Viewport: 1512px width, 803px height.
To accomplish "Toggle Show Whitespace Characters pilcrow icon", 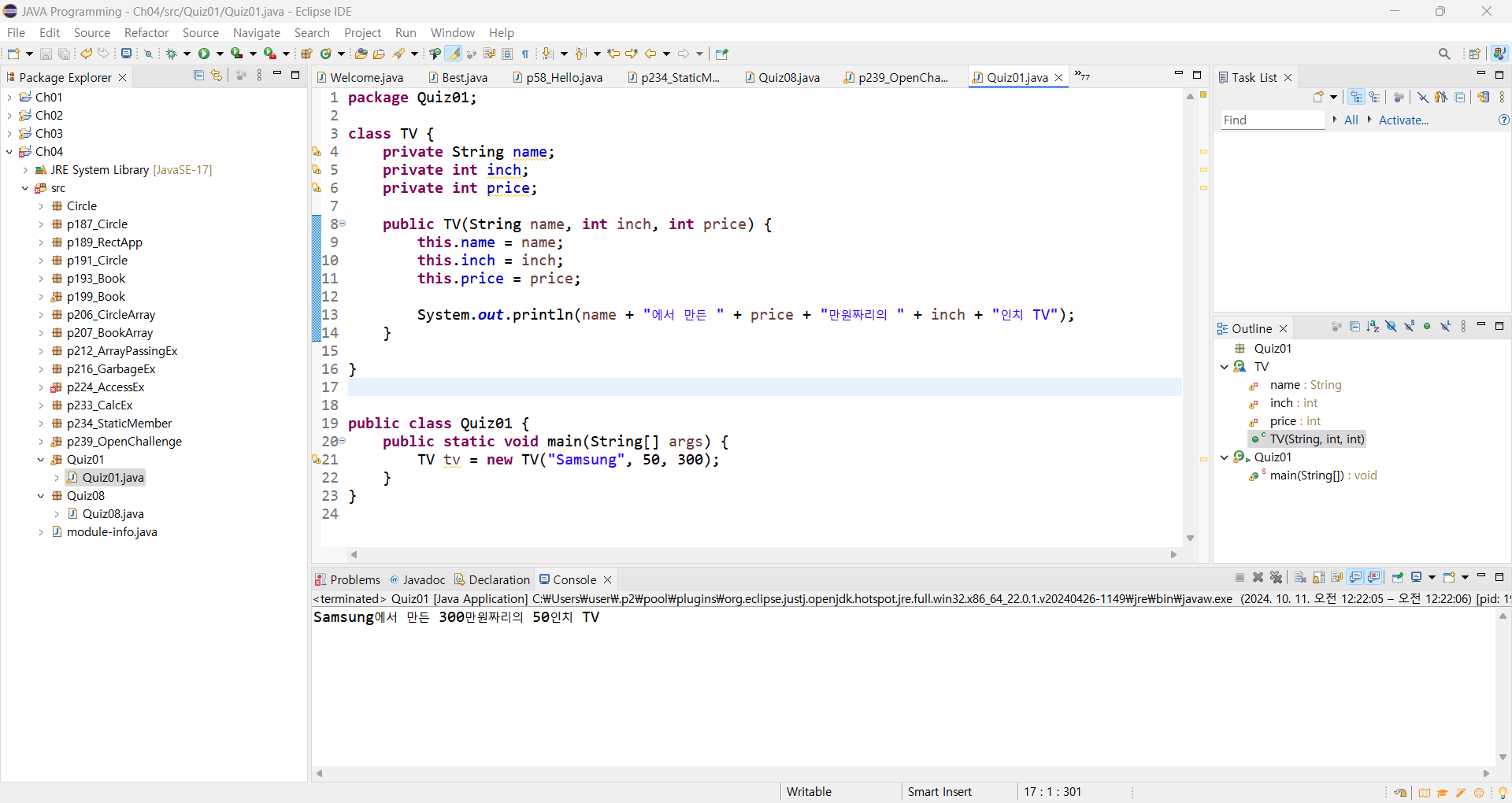I will coord(525,54).
